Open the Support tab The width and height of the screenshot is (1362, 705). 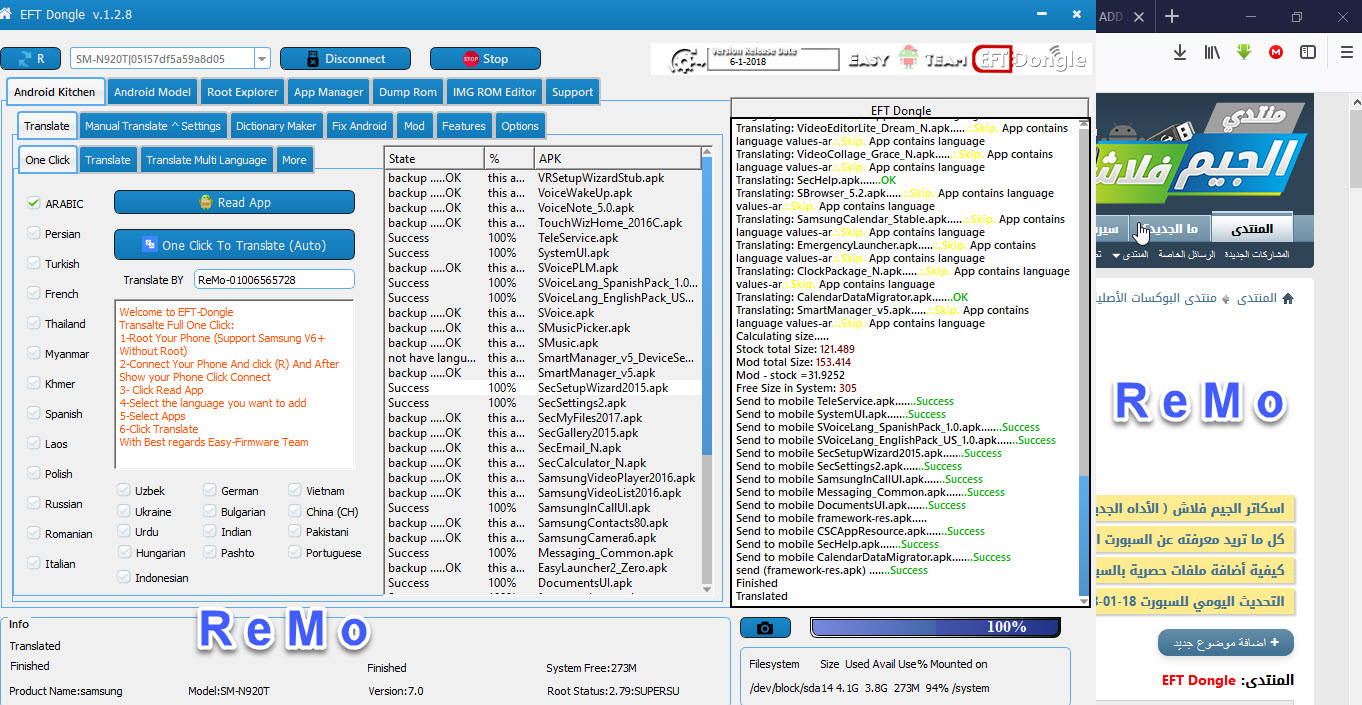[x=572, y=92]
